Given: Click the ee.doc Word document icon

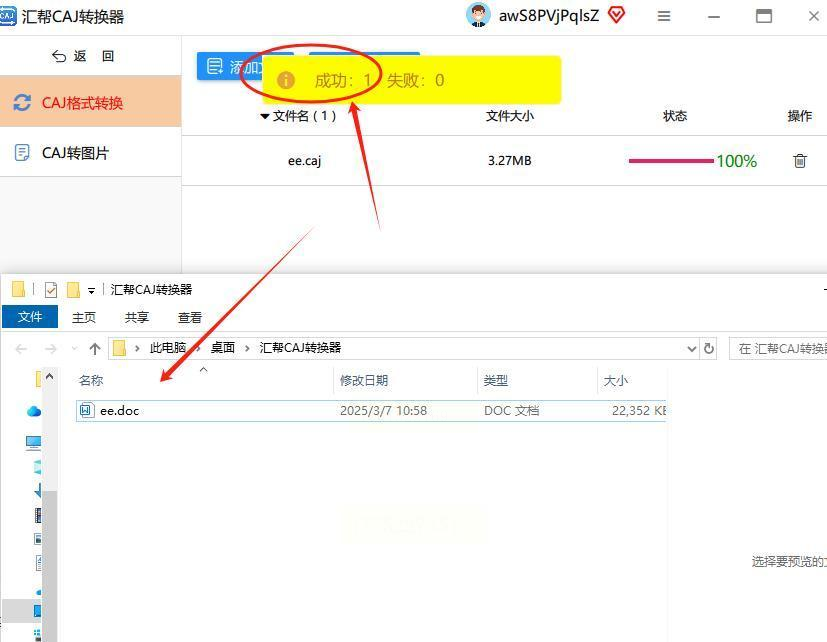Looking at the screenshot, I should tap(86, 410).
